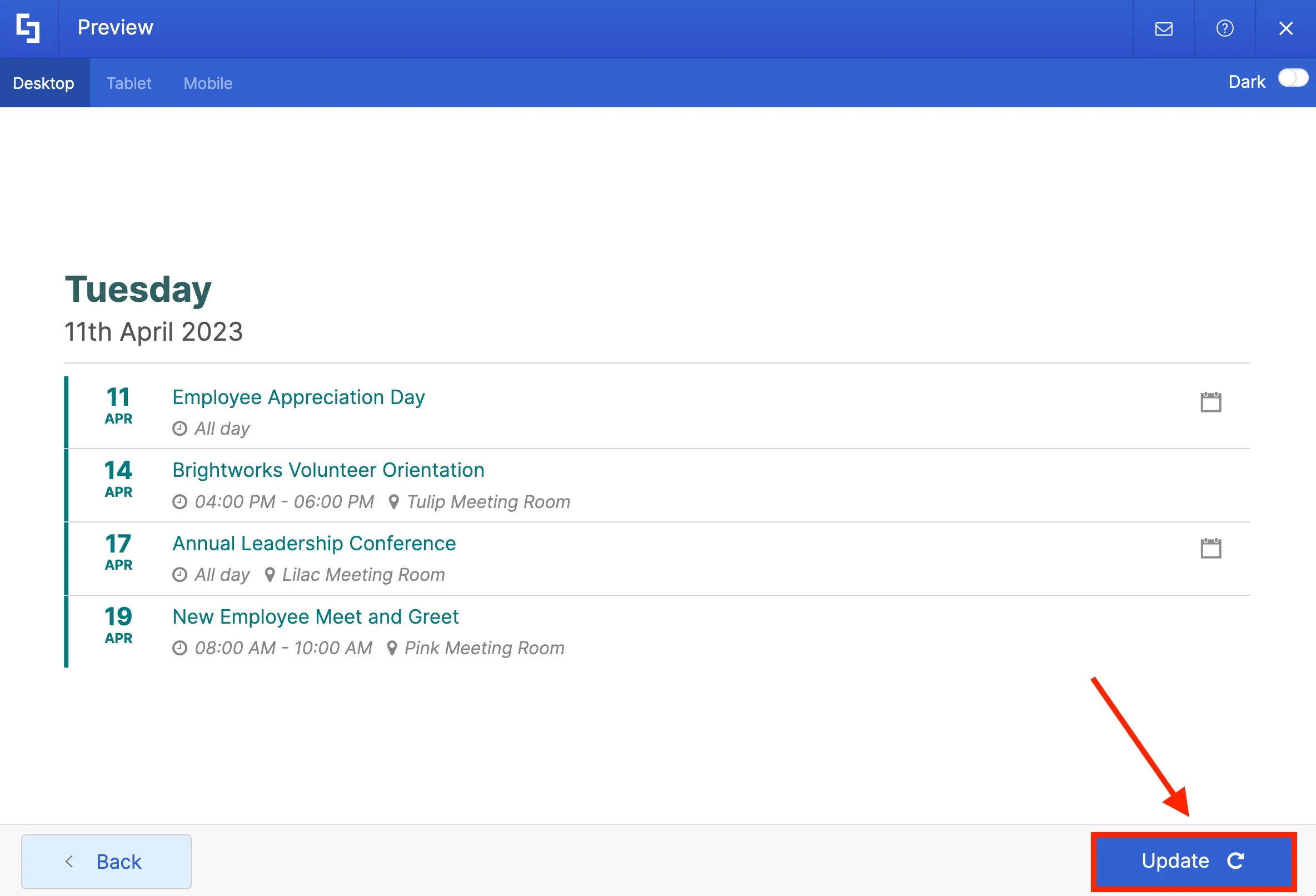Open Brightworks Volunteer Orientation event

pos(328,470)
